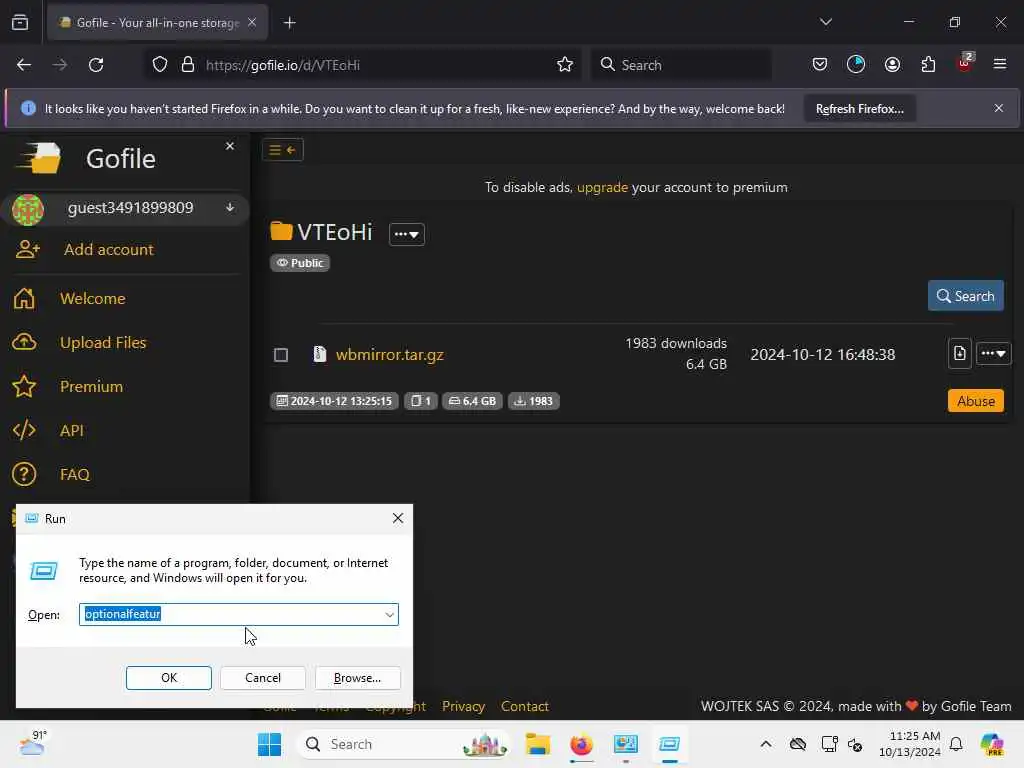
Task: Go back to previous page
Action: [24, 65]
